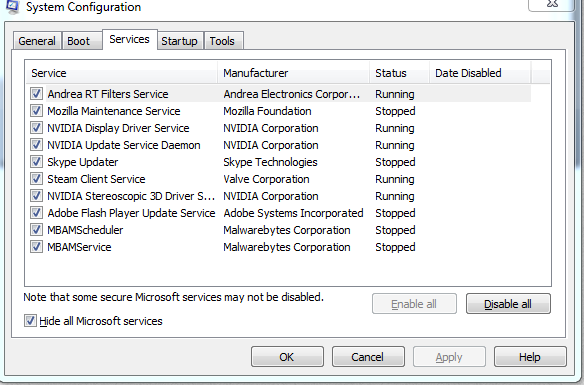Screen dimensions: 584x385
Task: Open Help for System Configuration
Action: click(x=530, y=357)
